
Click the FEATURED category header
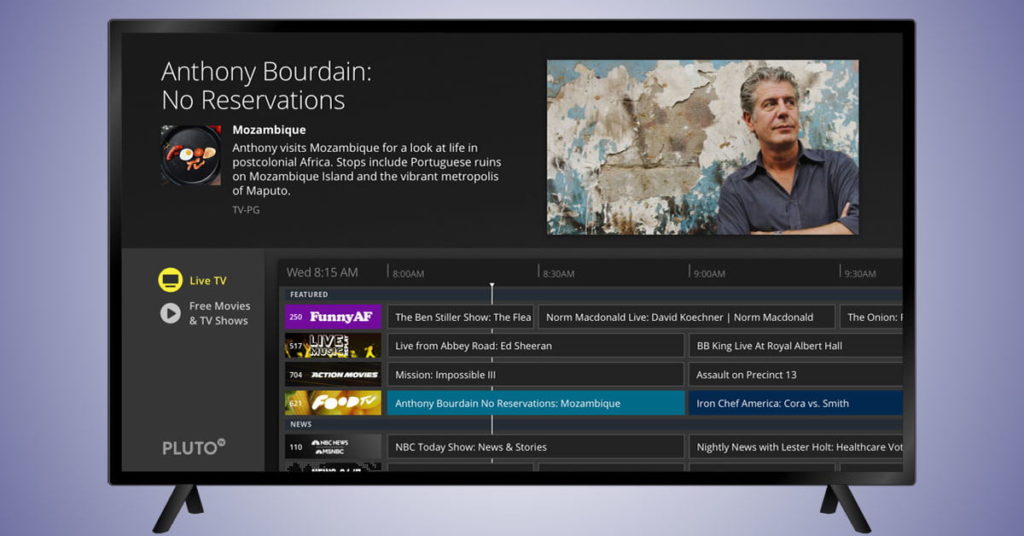(309, 294)
